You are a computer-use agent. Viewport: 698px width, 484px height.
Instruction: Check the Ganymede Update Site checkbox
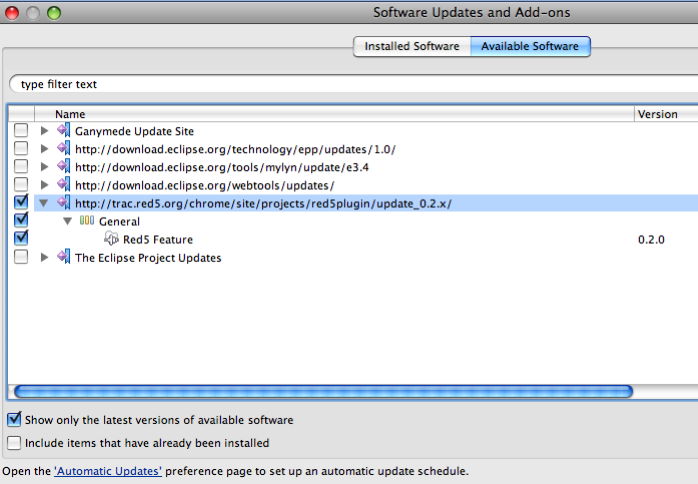point(21,130)
